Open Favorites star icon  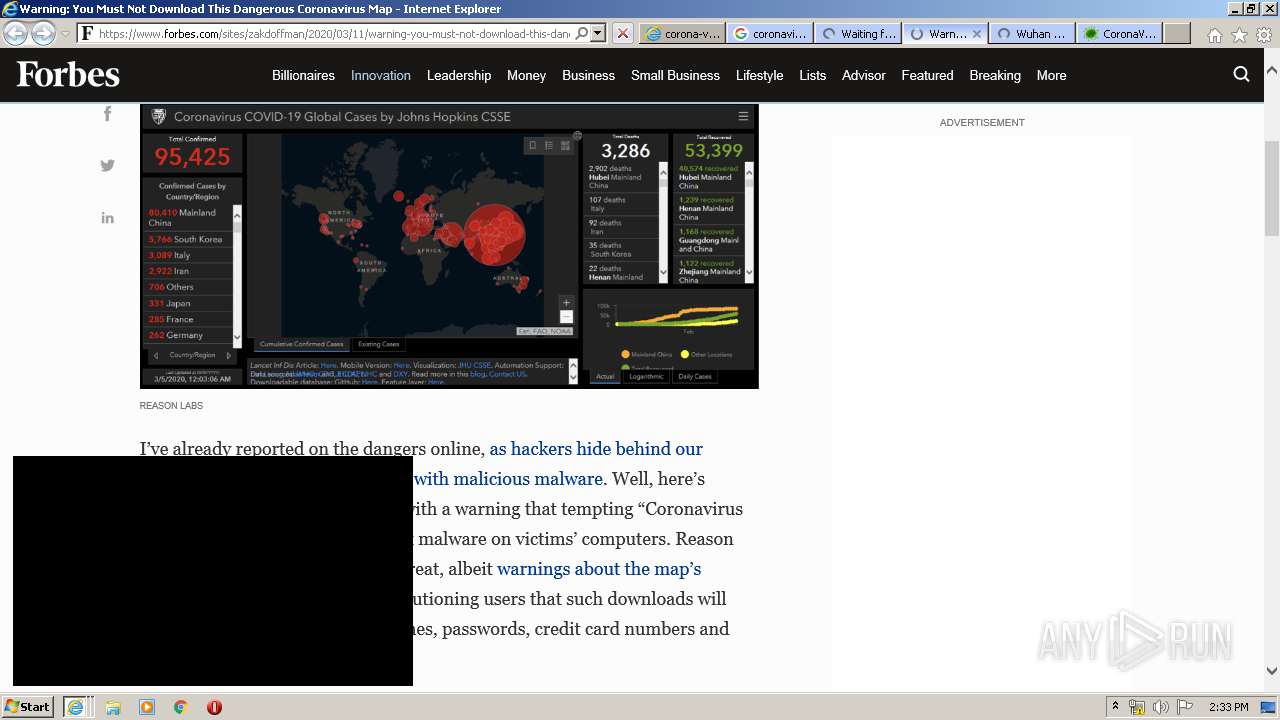[1239, 34]
